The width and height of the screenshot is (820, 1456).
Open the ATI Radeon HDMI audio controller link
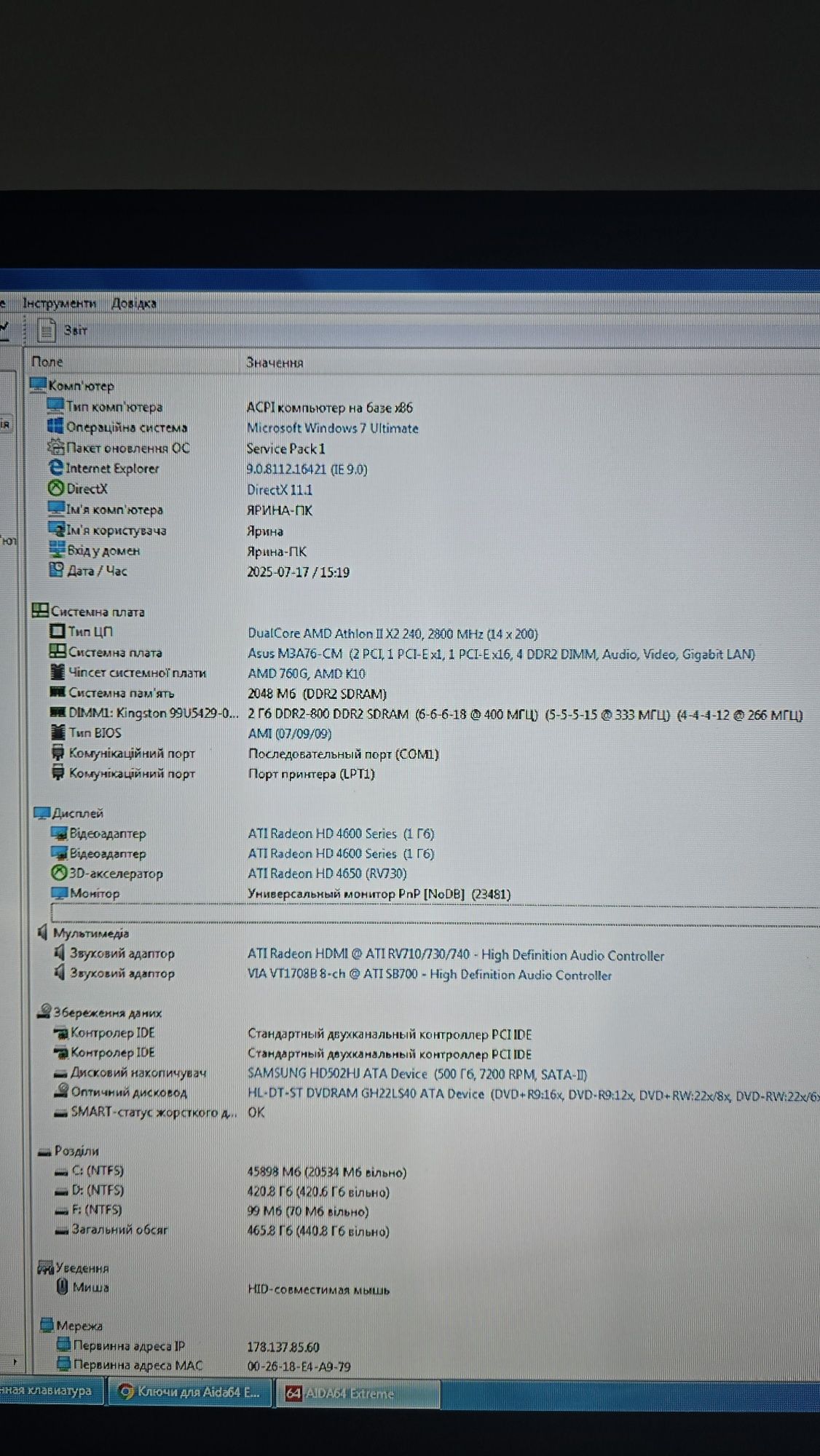point(456,955)
